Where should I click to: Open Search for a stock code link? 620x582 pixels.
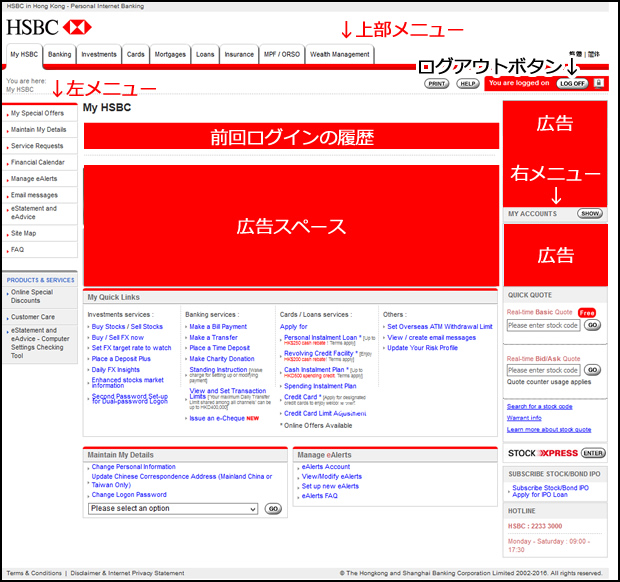pyautogui.click(x=539, y=406)
